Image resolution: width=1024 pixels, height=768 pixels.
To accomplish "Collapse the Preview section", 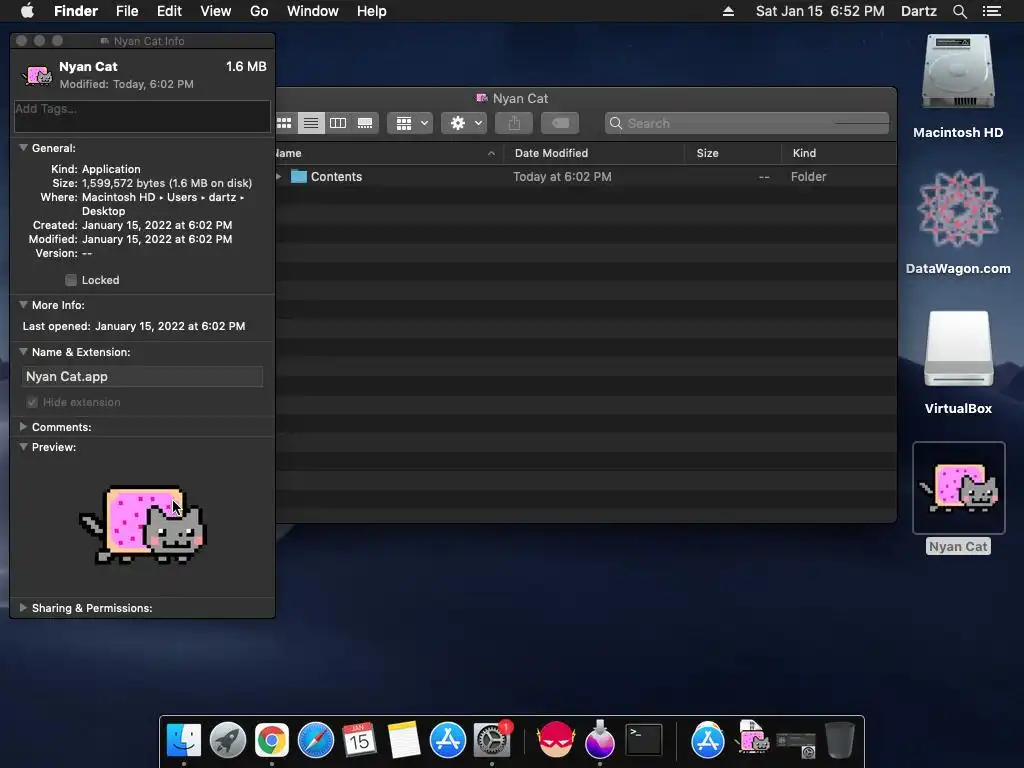I will tap(24, 447).
